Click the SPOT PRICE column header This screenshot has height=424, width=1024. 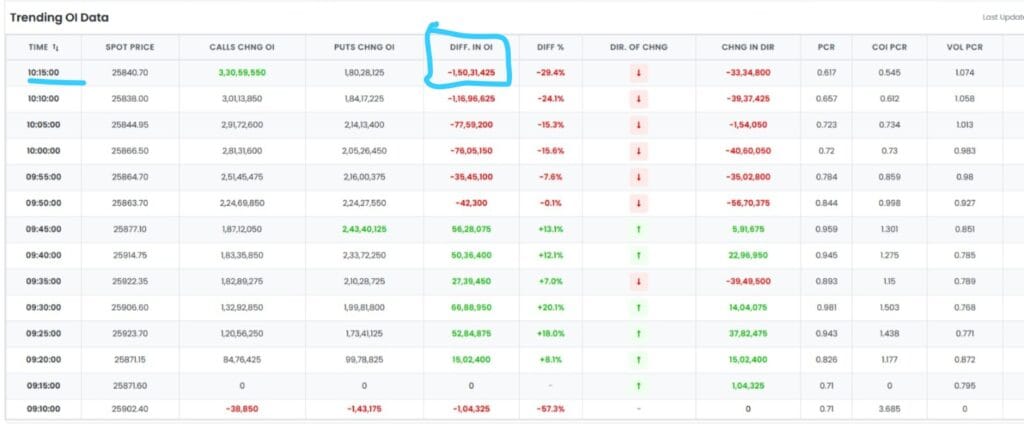pyautogui.click(x=127, y=47)
